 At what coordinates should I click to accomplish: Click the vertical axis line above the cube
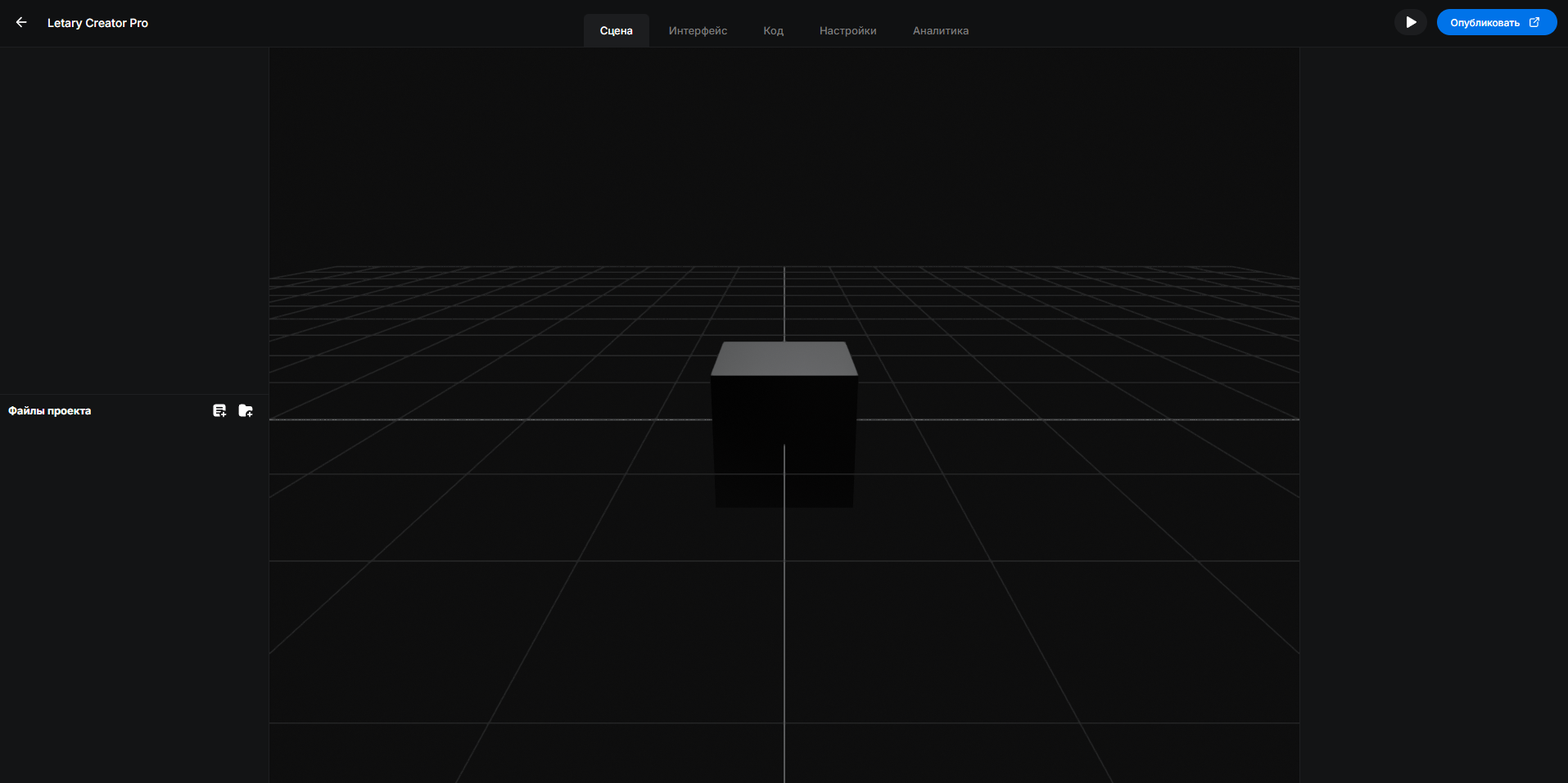point(784,303)
